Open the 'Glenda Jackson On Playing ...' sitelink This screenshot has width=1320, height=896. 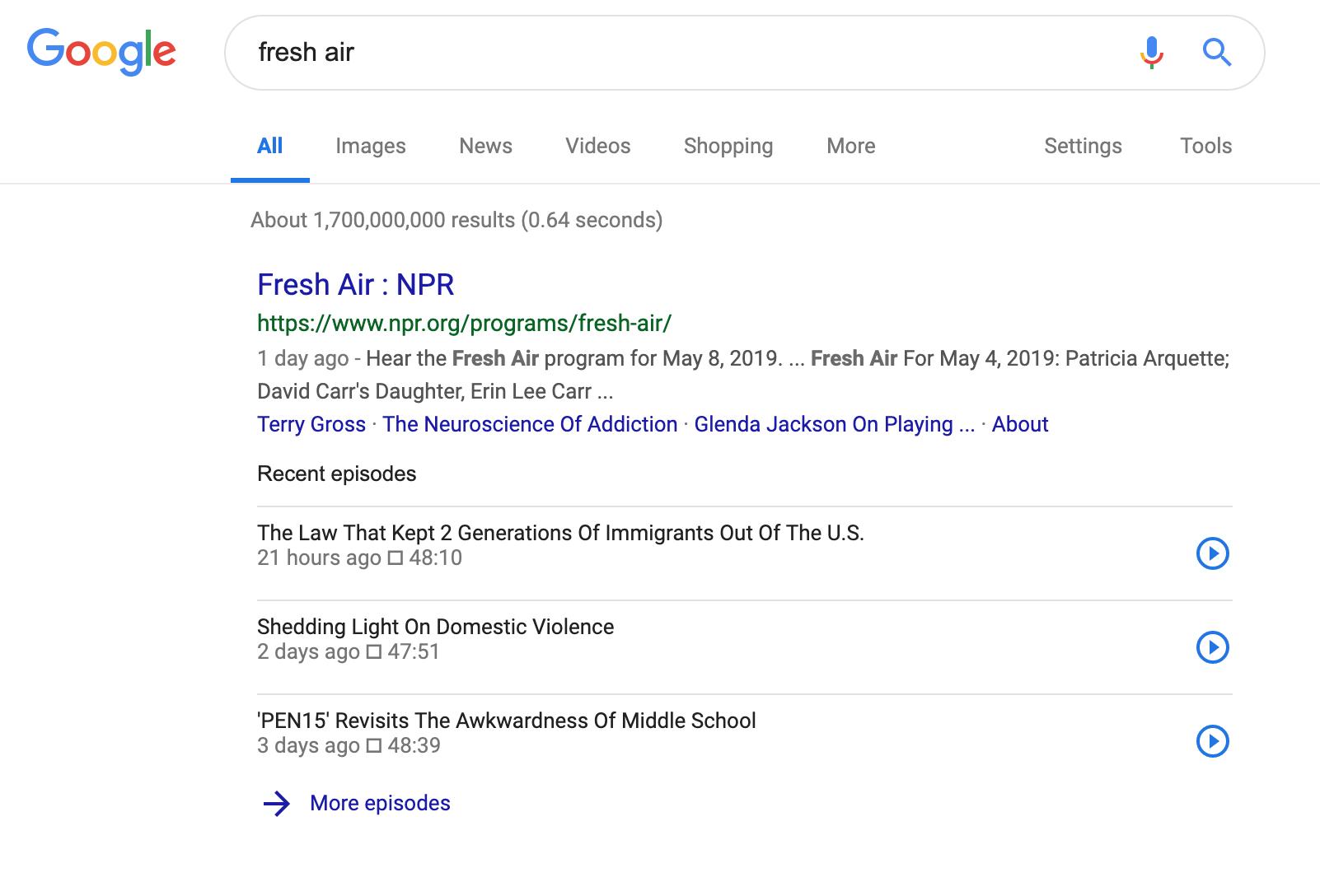835,425
